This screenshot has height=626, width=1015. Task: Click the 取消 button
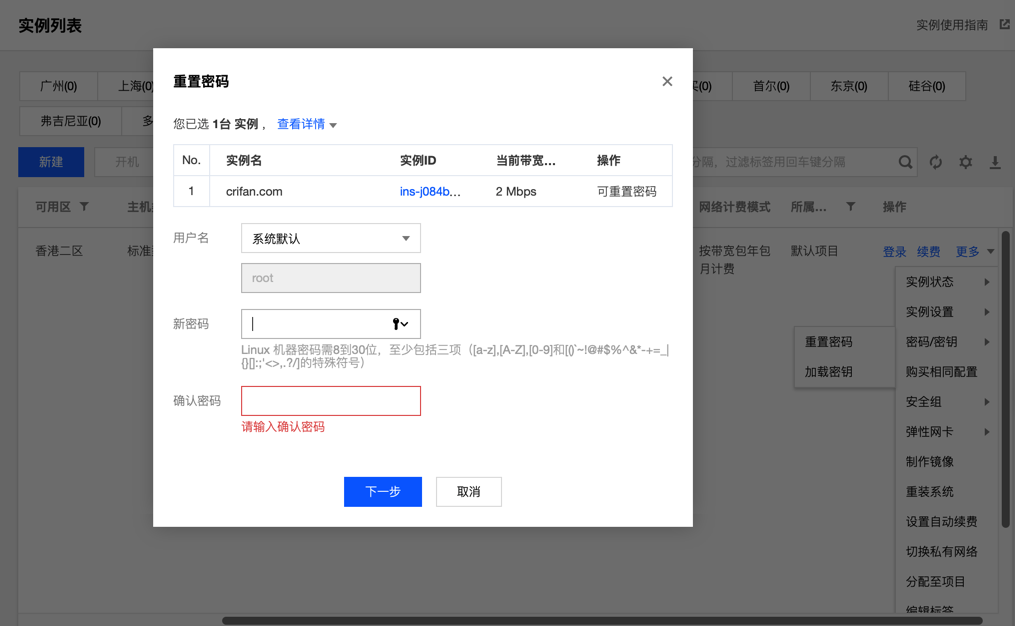click(469, 491)
